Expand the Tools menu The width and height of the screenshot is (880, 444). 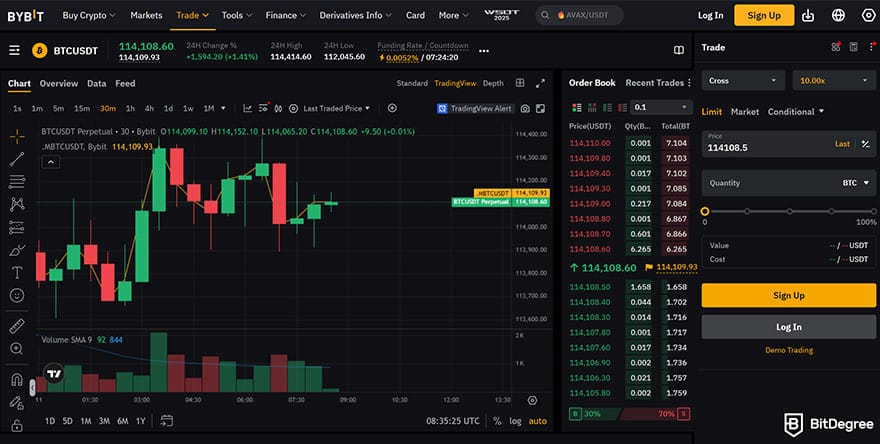pyautogui.click(x=236, y=16)
